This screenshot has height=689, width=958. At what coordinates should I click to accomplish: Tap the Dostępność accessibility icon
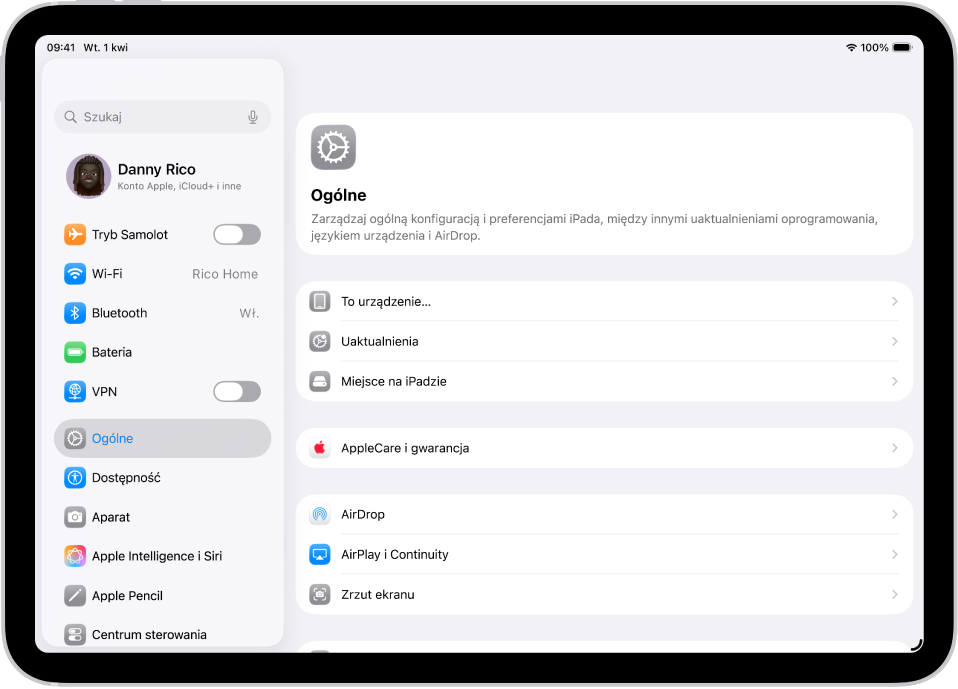tap(75, 478)
